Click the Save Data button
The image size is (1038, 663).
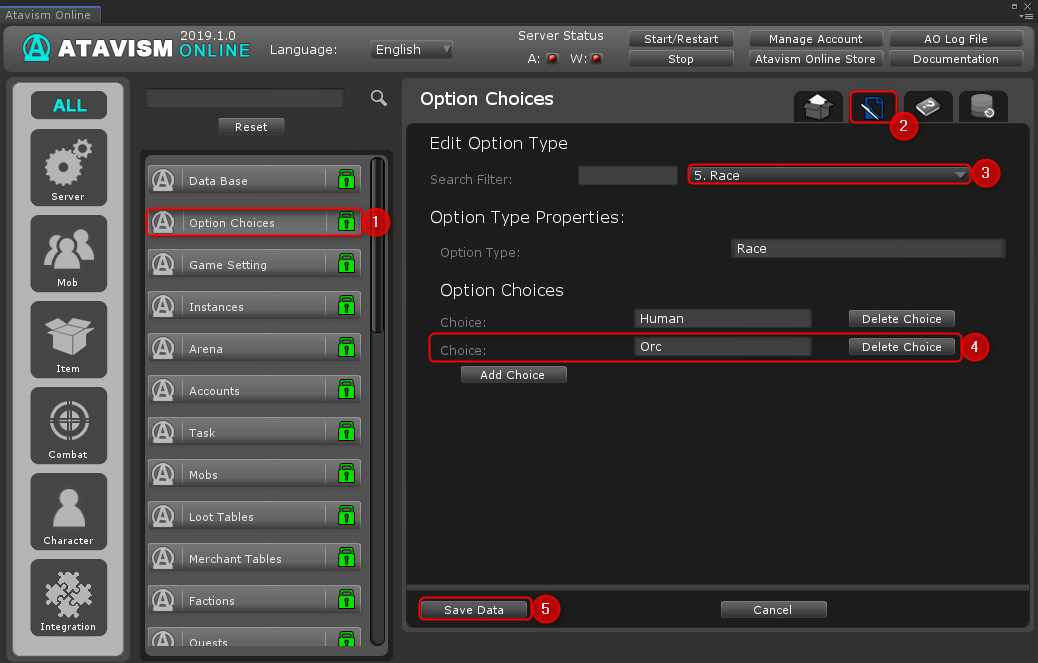tap(474, 609)
